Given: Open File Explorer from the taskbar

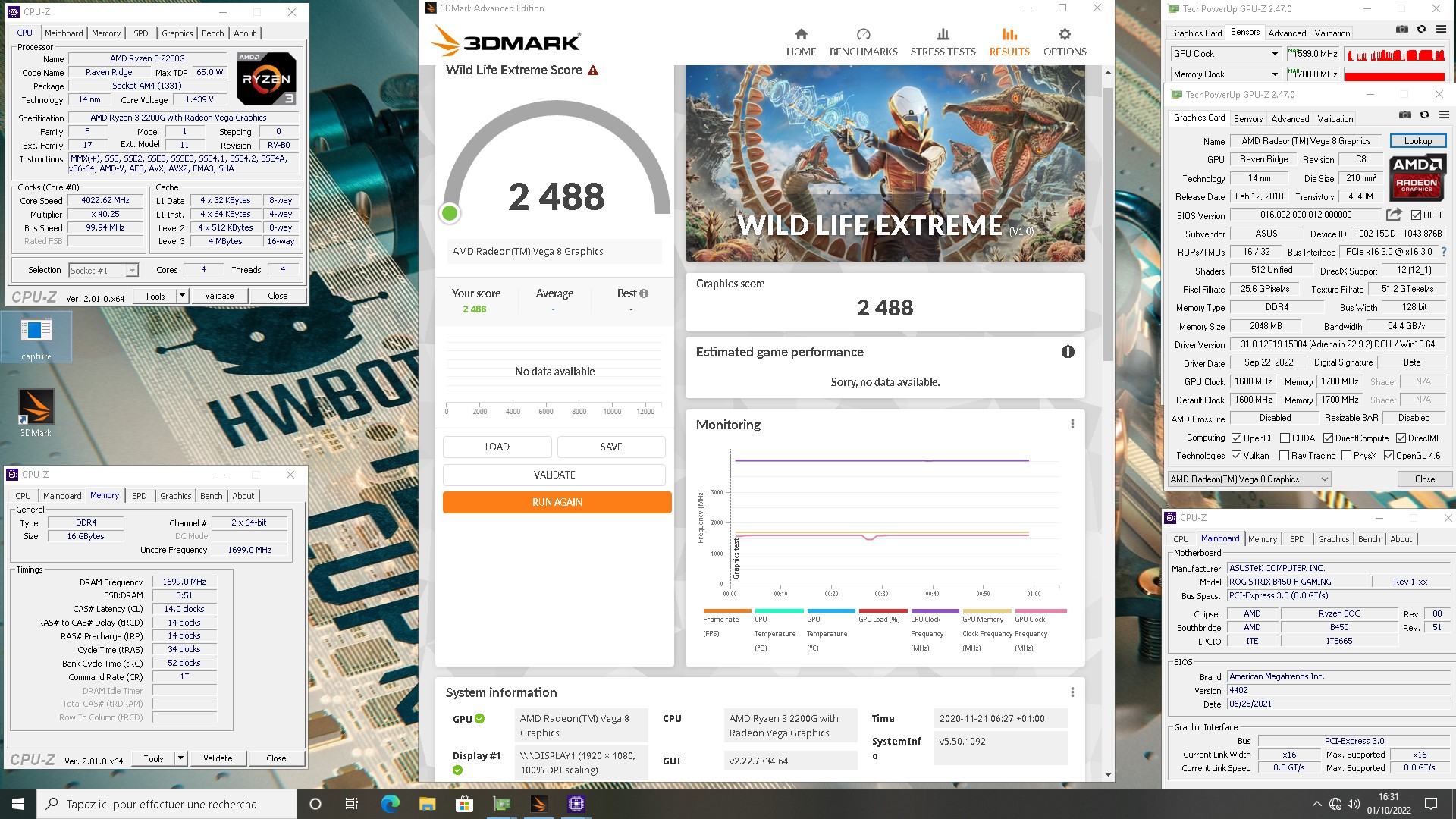Looking at the screenshot, I should click(x=427, y=804).
